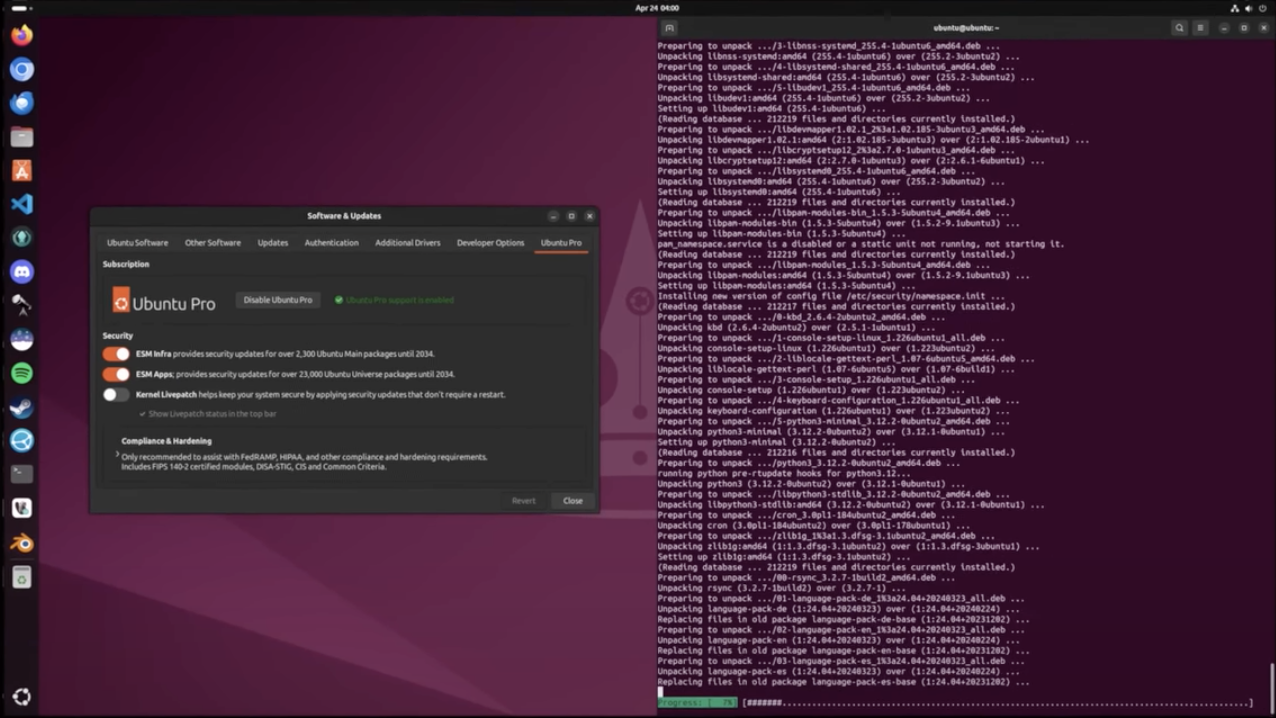Open Terminal from the dock
Viewport: 1276px width, 718px height.
22,474
